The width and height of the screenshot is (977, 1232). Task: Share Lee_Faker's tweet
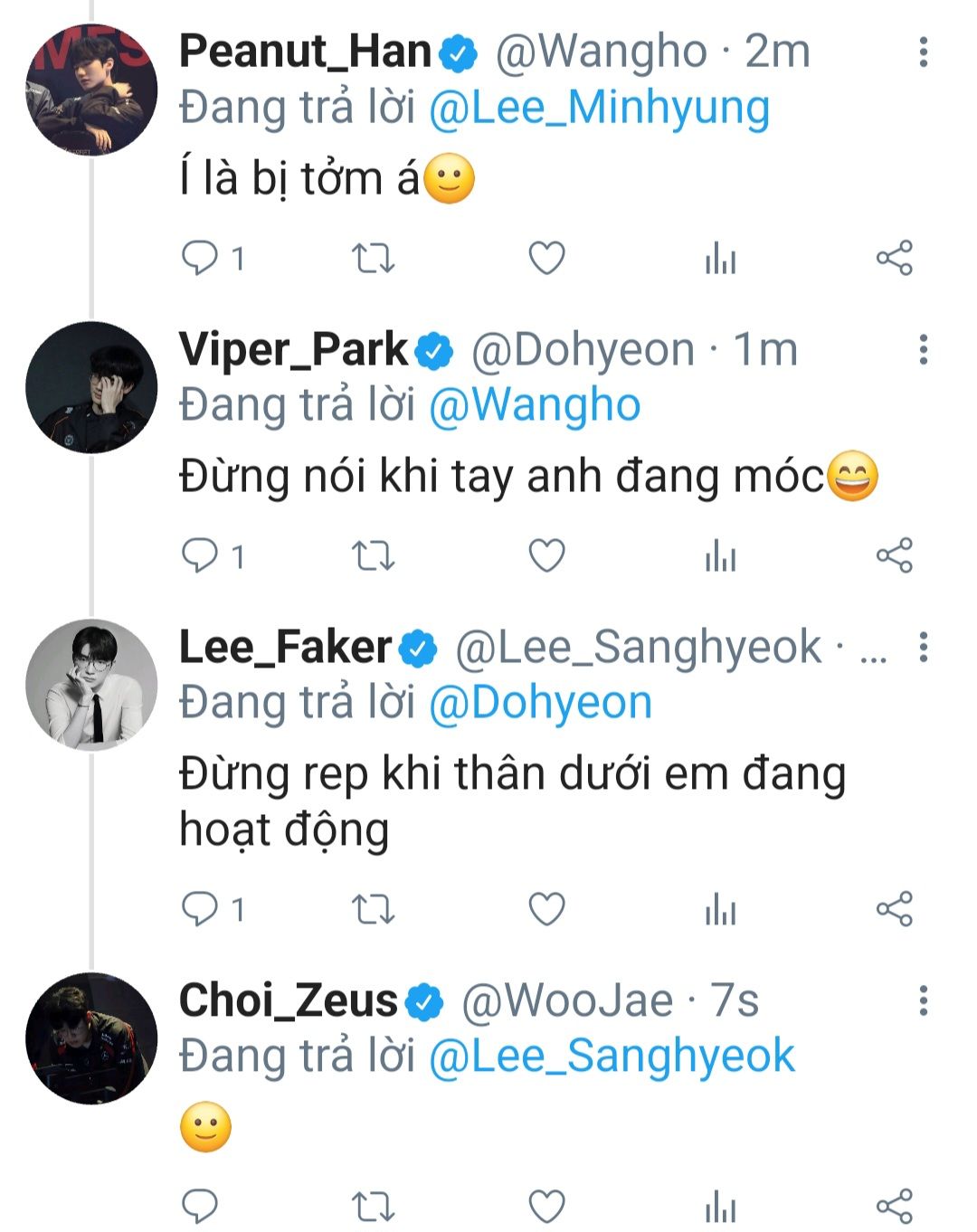pos(894,909)
